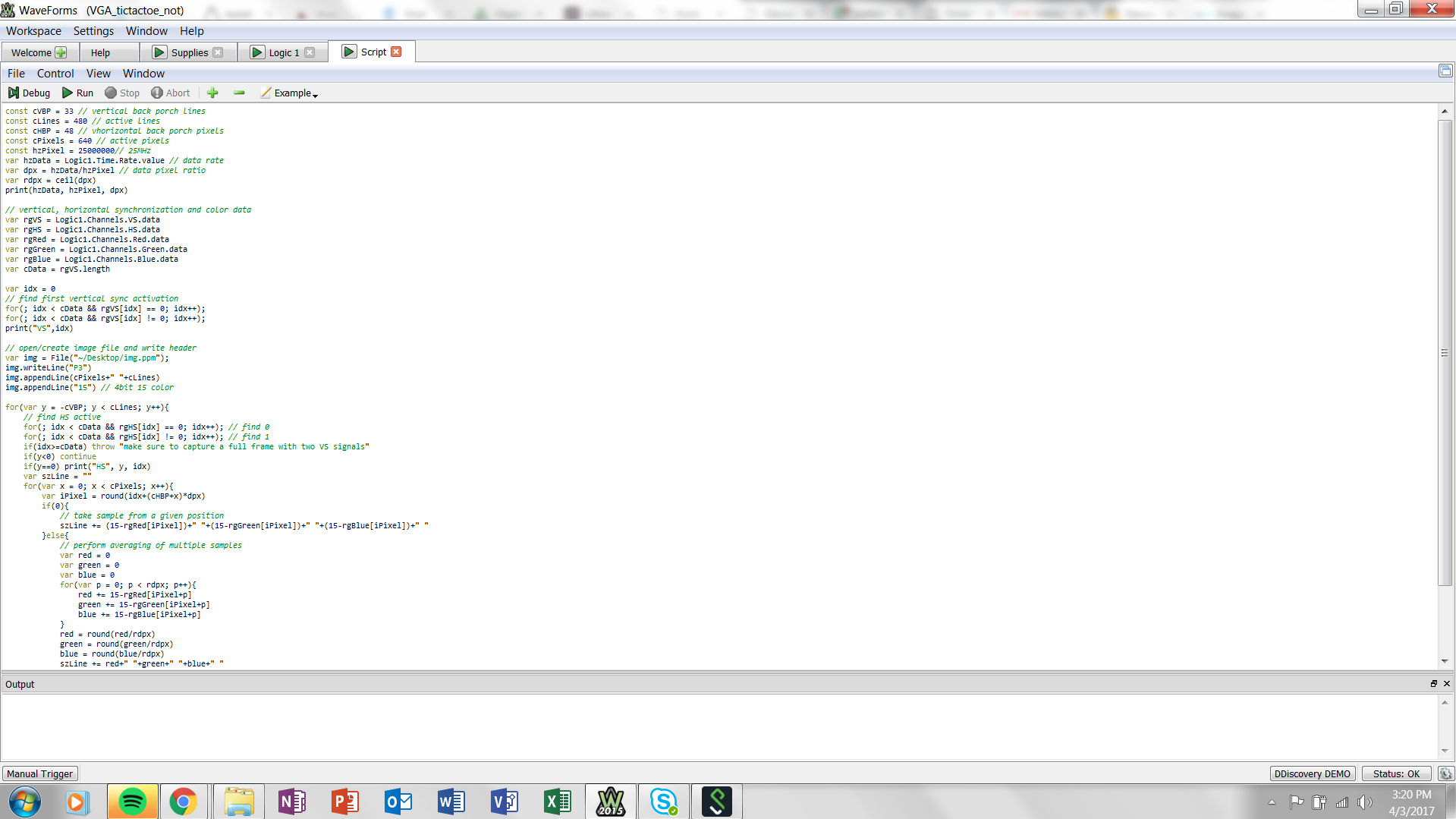Start Logic 1 acquisition from its tab icon
1456x819 pixels.
[x=257, y=52]
